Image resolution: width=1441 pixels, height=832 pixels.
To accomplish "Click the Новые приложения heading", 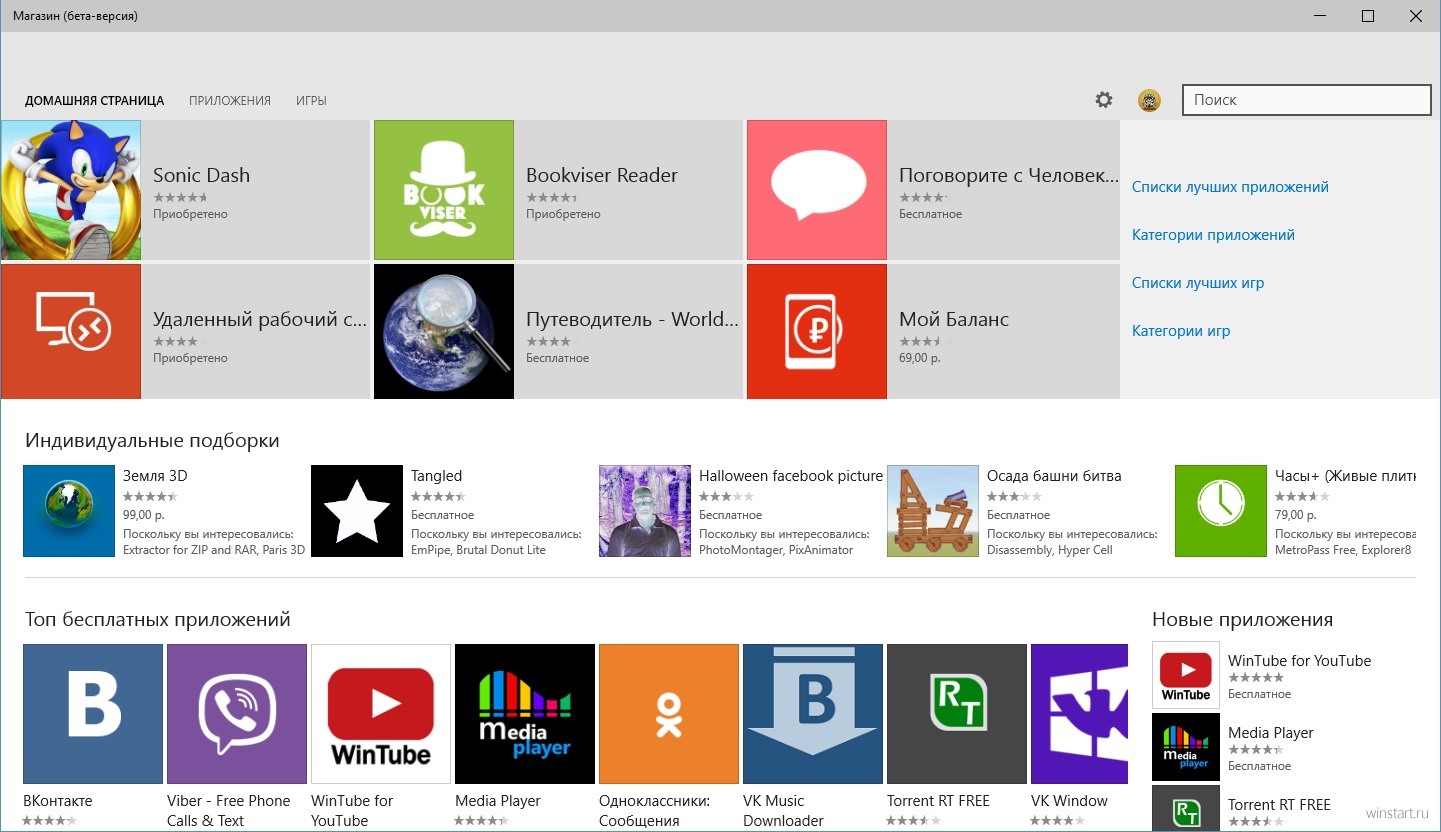I will point(1242,620).
